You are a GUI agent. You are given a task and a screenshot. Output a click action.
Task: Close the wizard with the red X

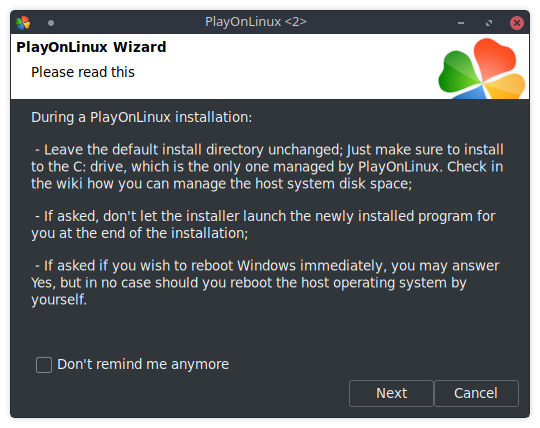(x=517, y=23)
